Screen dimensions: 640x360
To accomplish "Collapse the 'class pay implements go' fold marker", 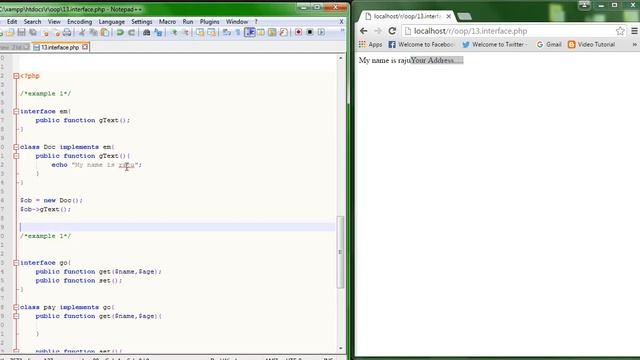I will tap(16, 307).
